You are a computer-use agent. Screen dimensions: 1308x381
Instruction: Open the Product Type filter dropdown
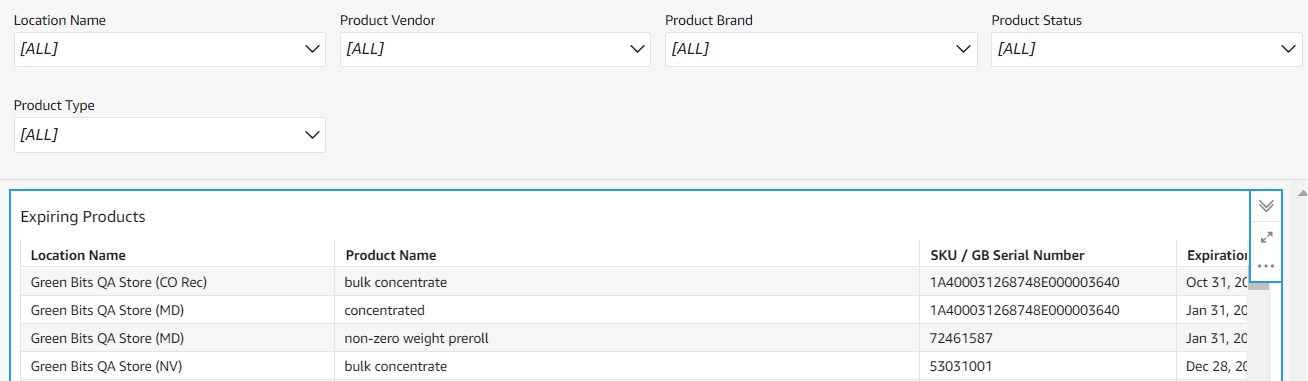(170, 135)
